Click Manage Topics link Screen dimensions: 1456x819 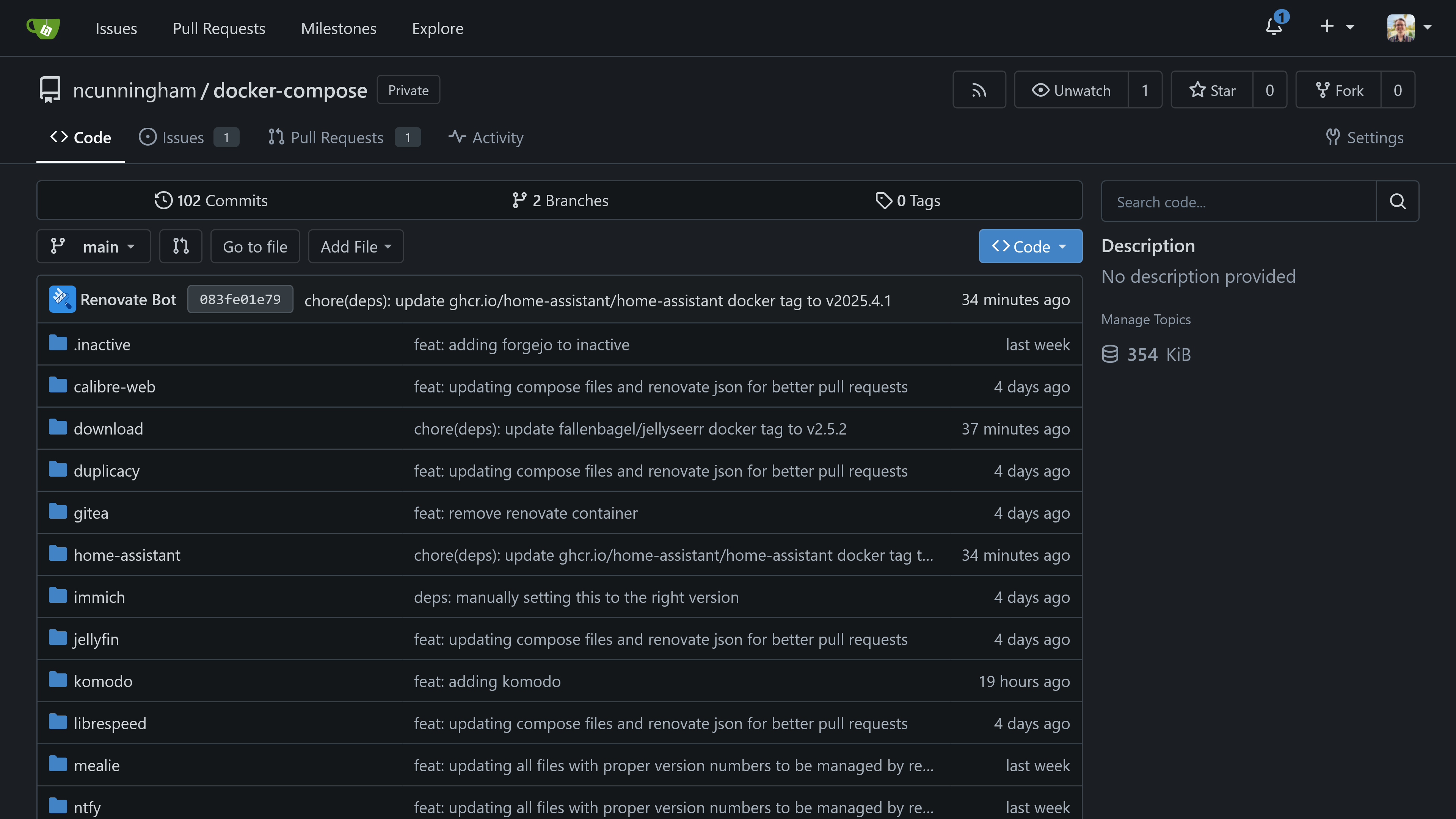1146,319
